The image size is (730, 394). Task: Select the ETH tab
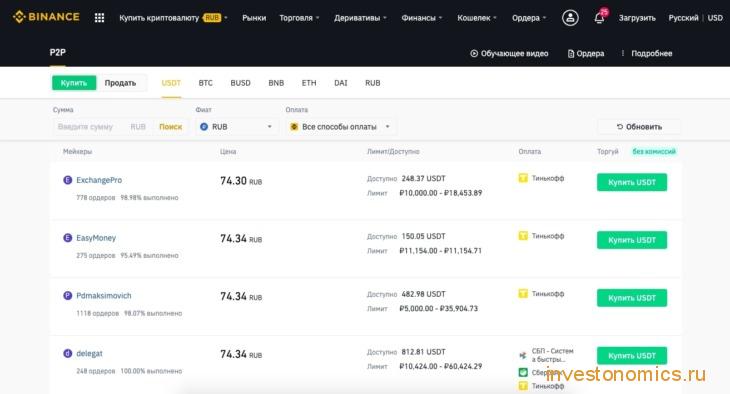pyautogui.click(x=309, y=83)
